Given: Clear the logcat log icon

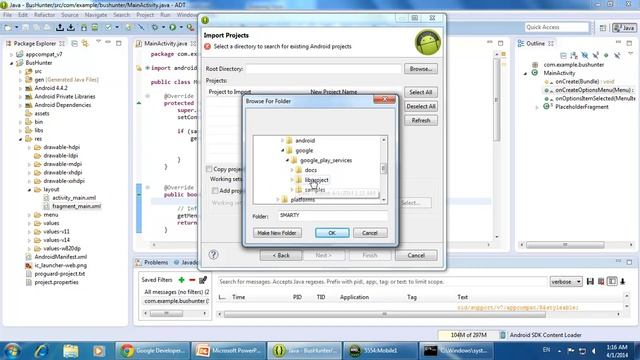Looking at the screenshot, I should pos(601,282).
